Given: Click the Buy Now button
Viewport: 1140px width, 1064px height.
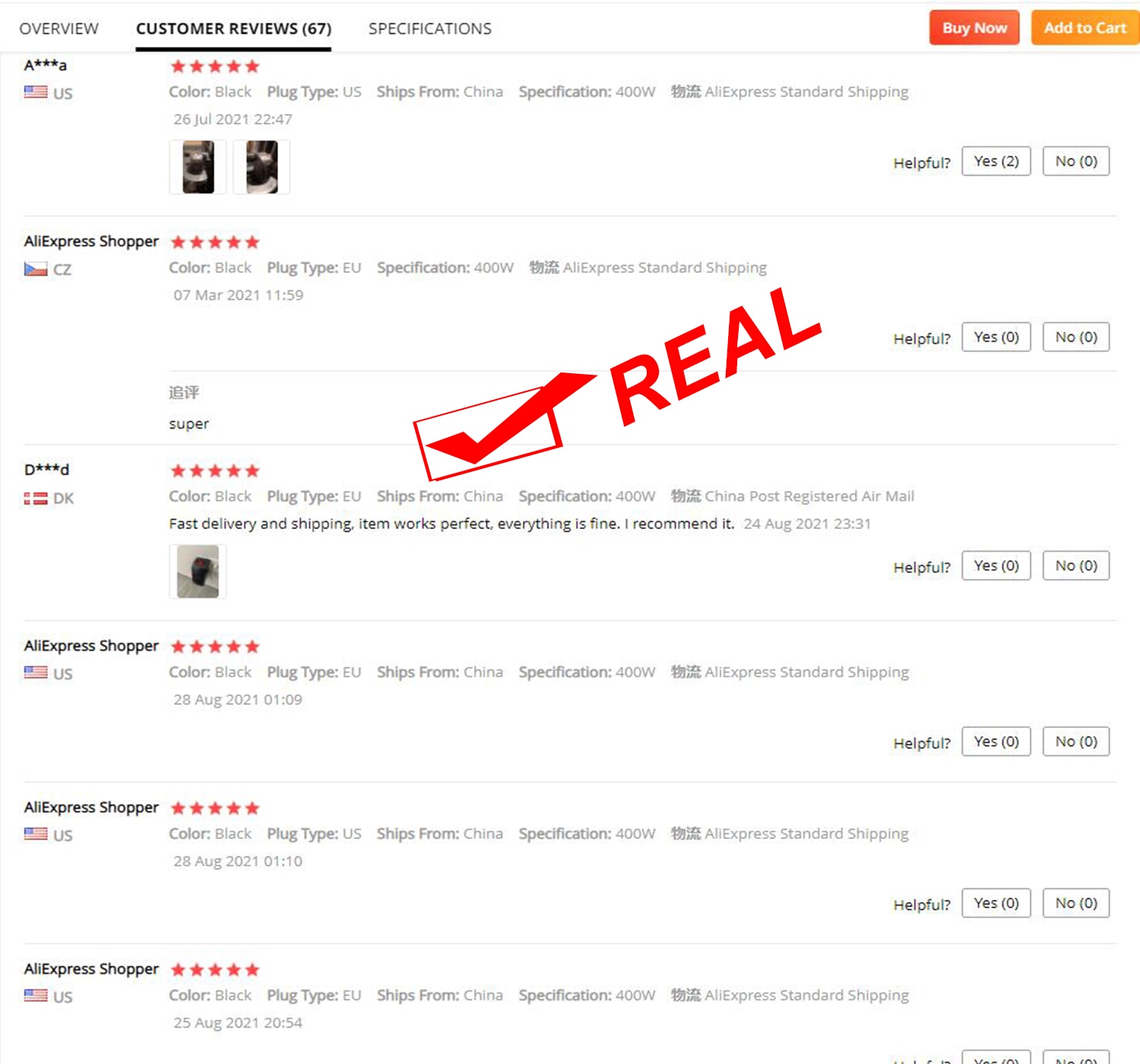Looking at the screenshot, I should 974,28.
